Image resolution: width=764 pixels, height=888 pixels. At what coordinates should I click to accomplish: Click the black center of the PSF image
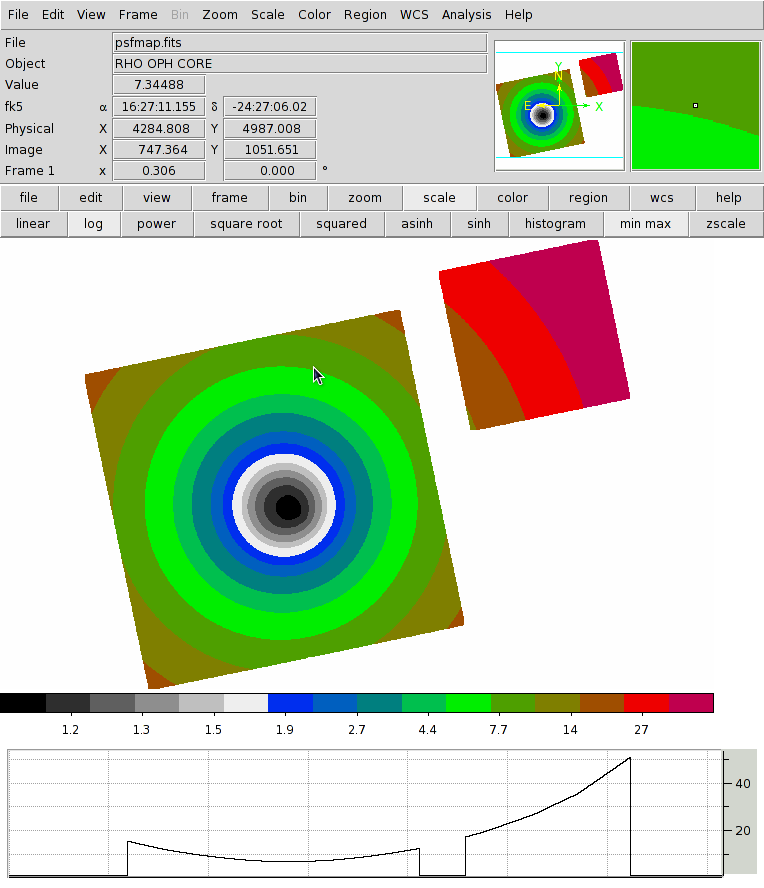[x=288, y=508]
